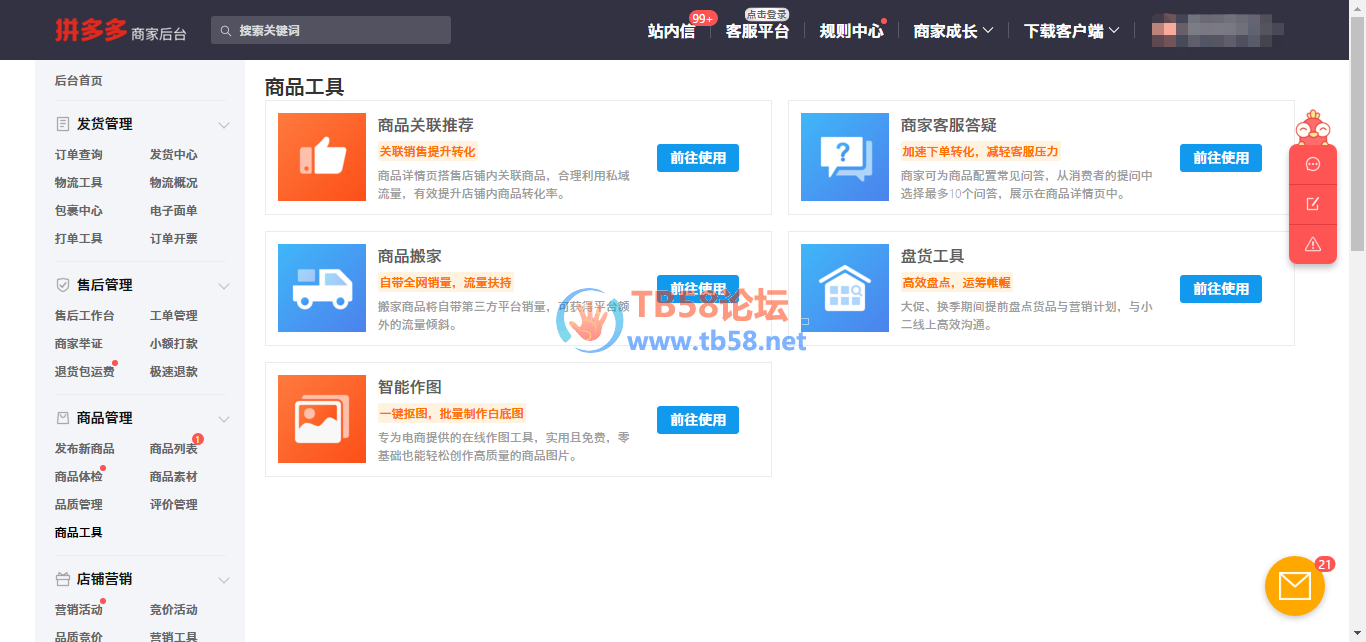
Task: Open 营销活动 in sidebar
Action: (x=79, y=610)
